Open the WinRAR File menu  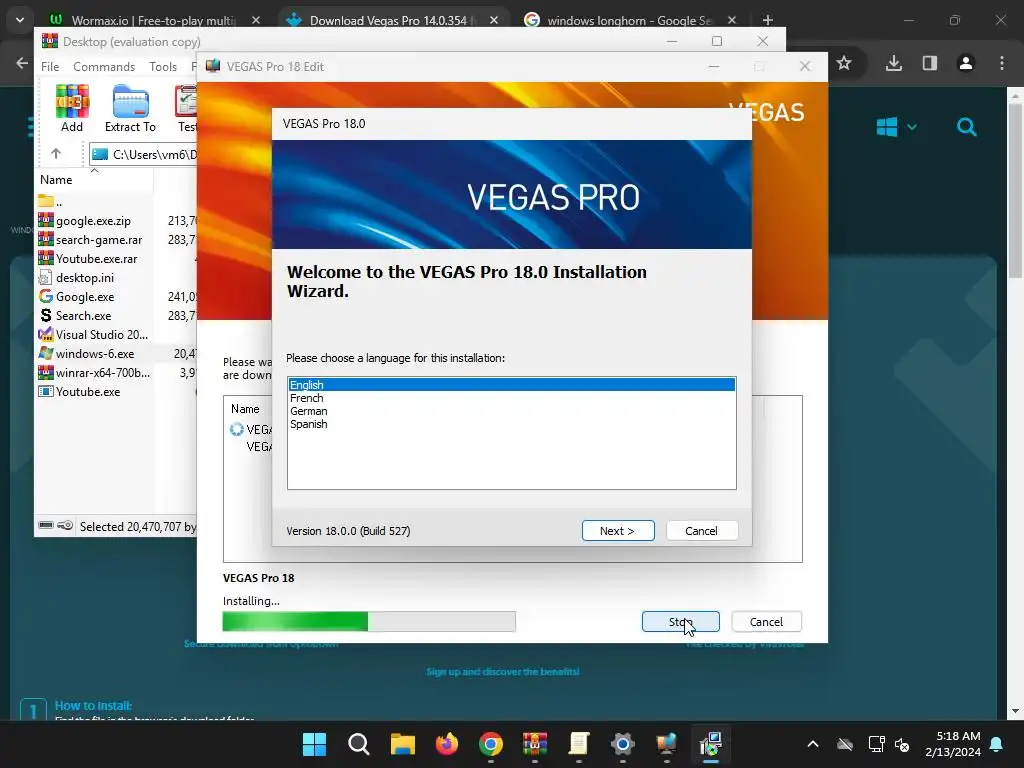[50, 67]
